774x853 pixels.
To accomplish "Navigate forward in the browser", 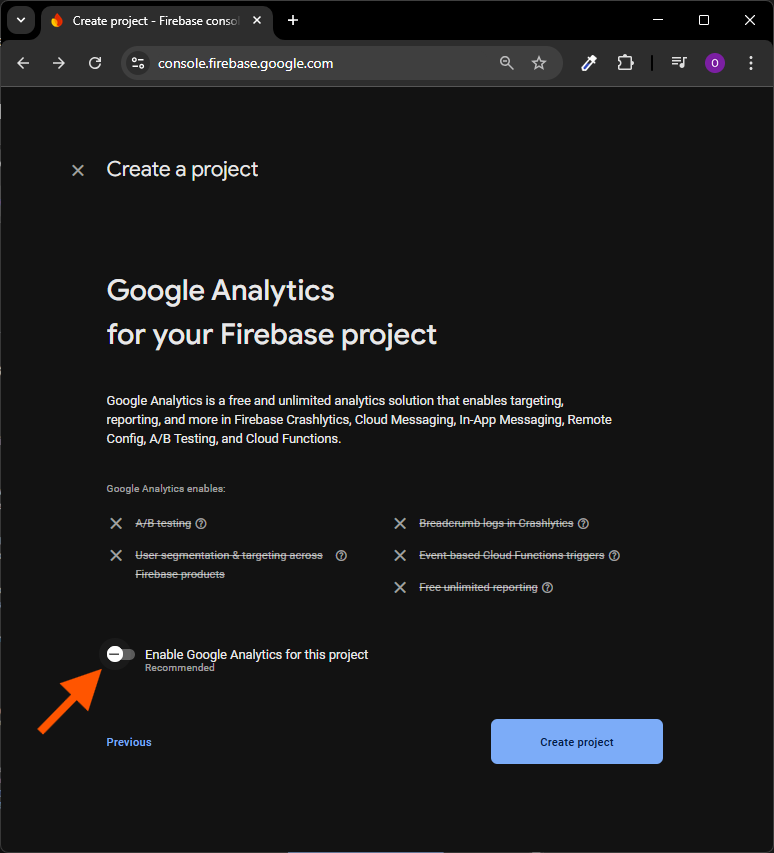I will coord(59,63).
